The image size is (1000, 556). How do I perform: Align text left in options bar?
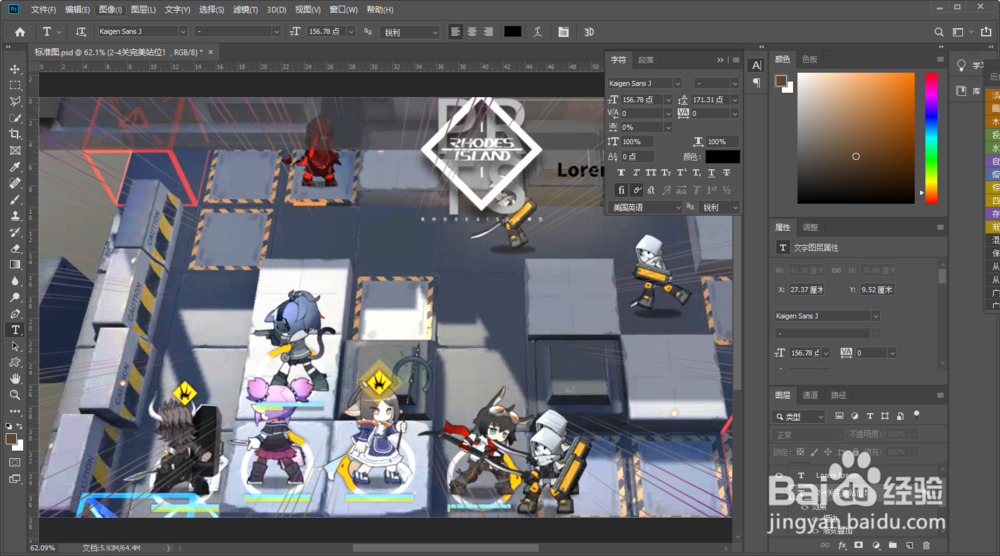coord(455,32)
